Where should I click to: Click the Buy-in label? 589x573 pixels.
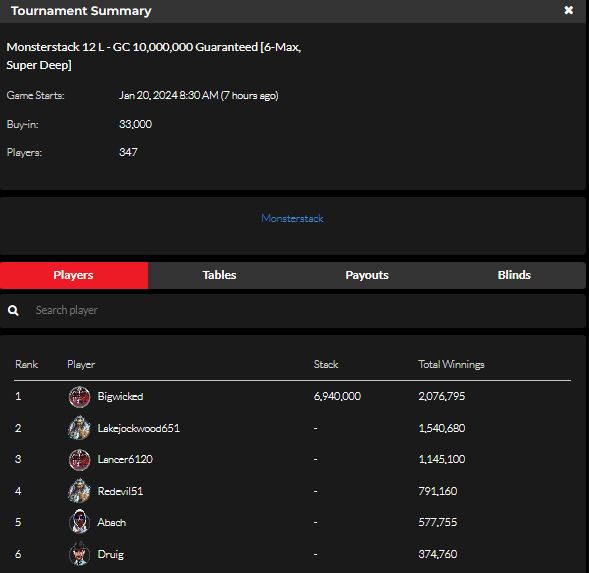22,124
